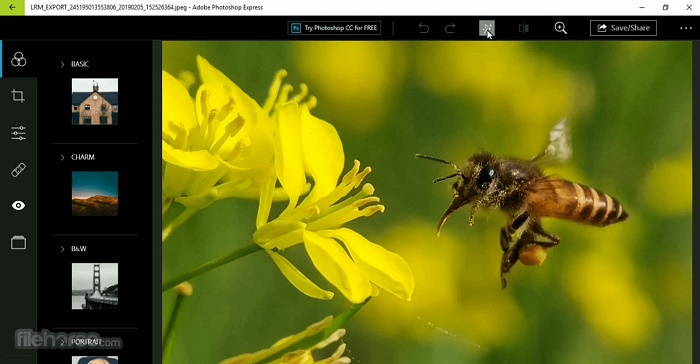Screen dimensions: 700x364
Task: Select the Crop tool icon
Action: 18,96
